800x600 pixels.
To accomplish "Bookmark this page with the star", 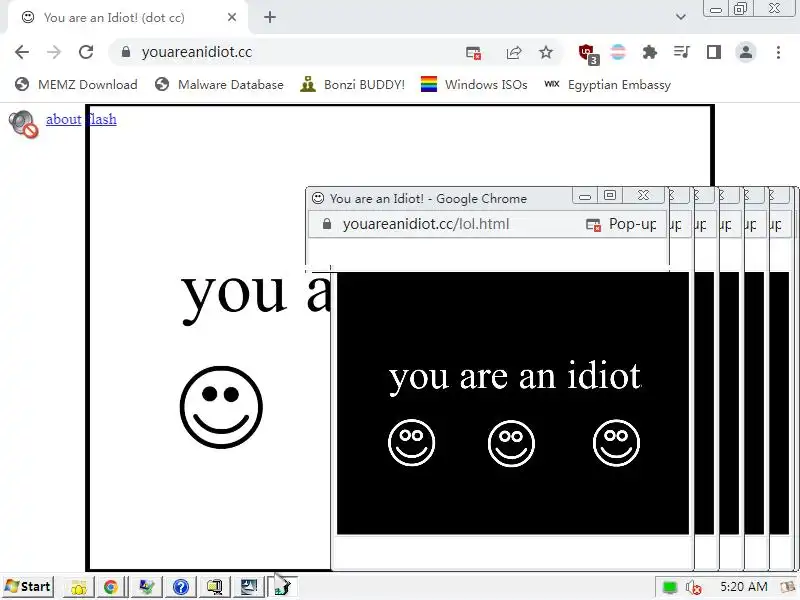I will pos(546,52).
